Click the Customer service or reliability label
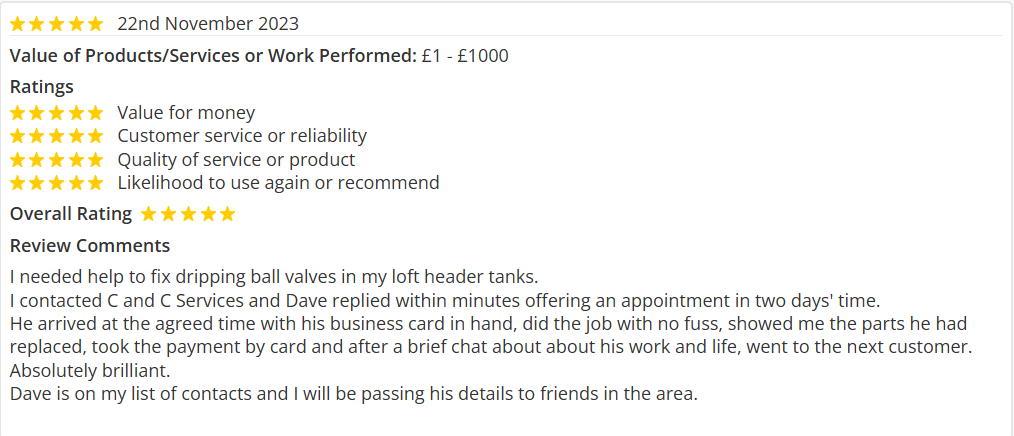This screenshot has width=1014, height=436. click(242, 136)
